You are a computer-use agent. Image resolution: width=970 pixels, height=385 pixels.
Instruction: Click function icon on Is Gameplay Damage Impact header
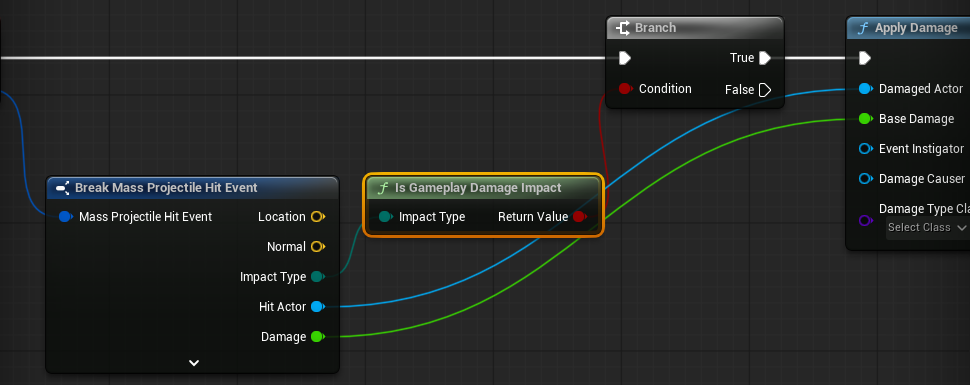[383, 188]
